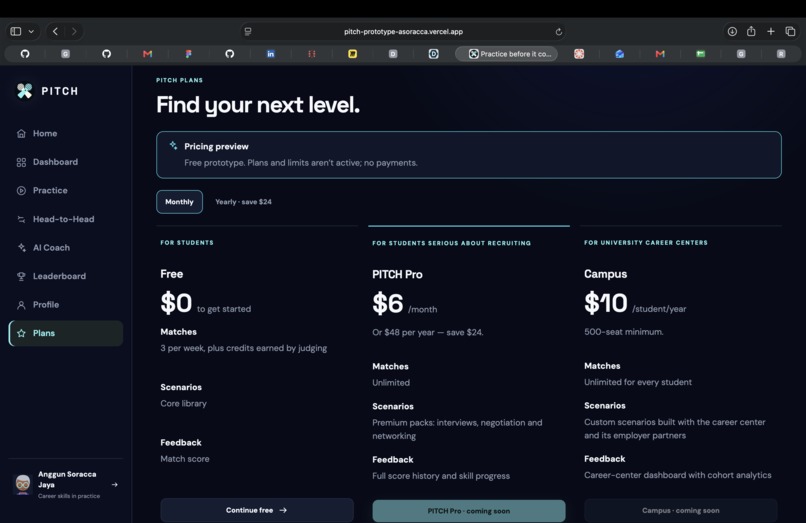The height and width of the screenshot is (523, 806).
Task: Click Campus coming soon button
Action: coord(681,510)
